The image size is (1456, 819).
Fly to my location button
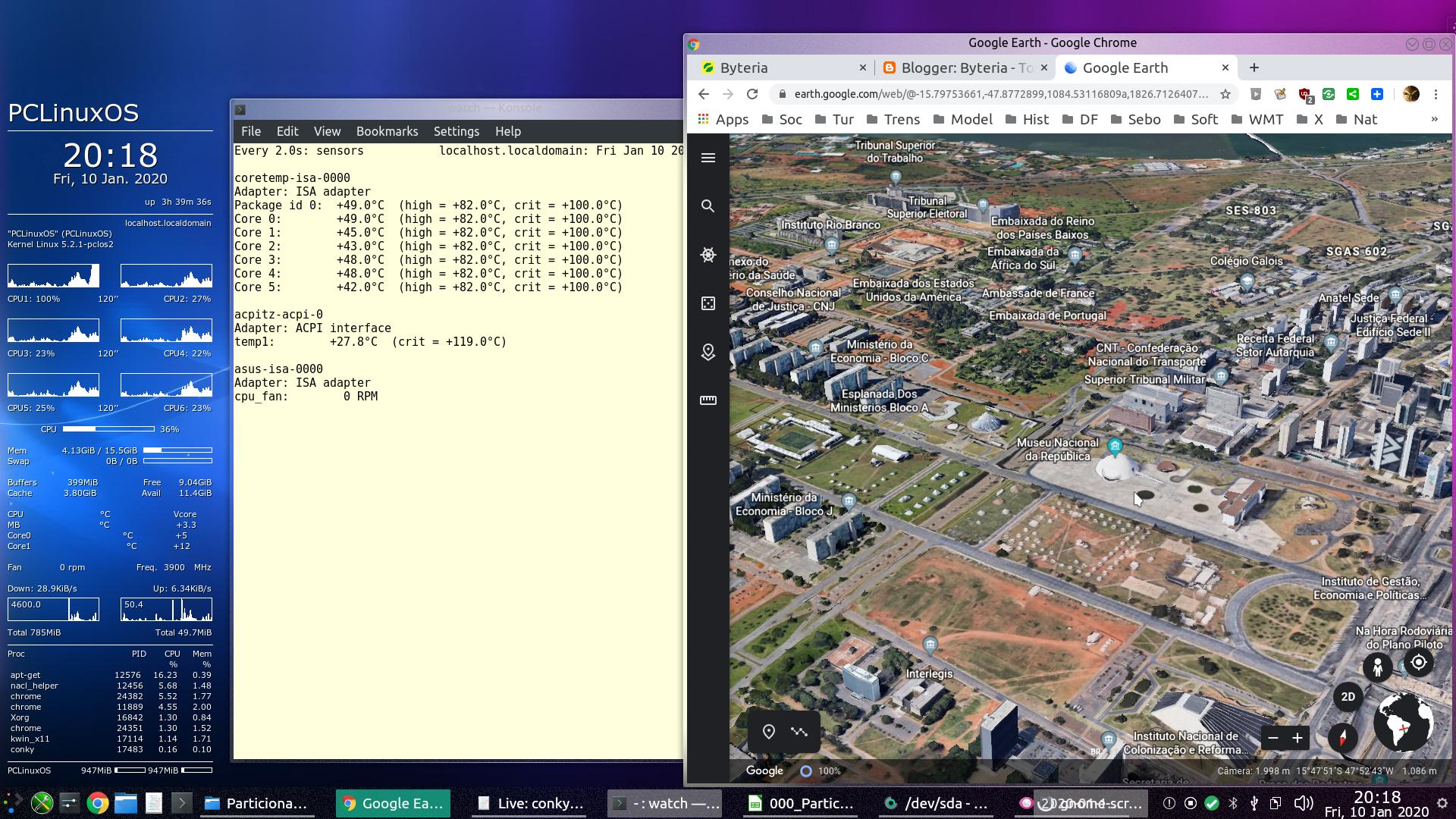(1419, 663)
